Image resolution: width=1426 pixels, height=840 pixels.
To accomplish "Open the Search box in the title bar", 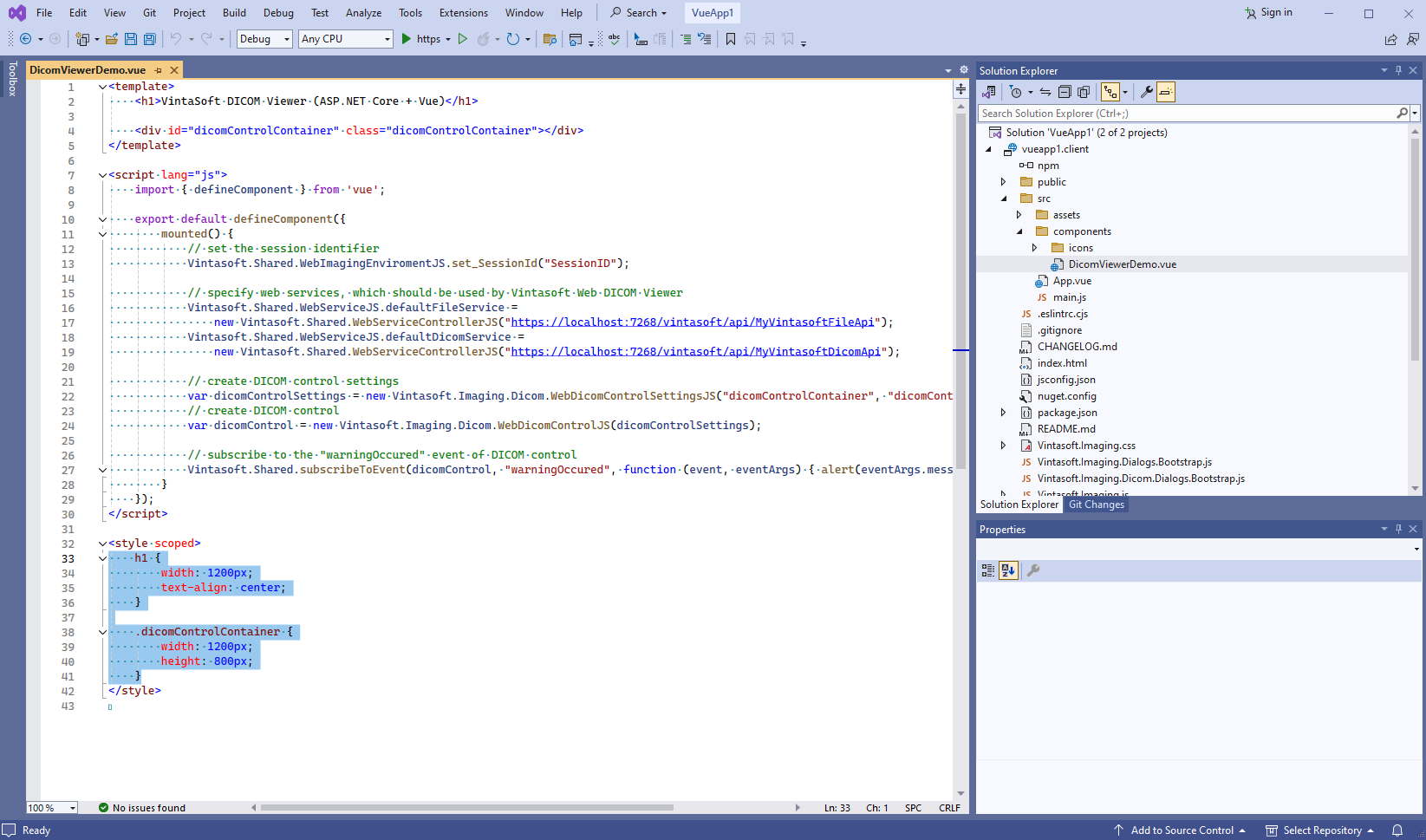I will [x=640, y=13].
